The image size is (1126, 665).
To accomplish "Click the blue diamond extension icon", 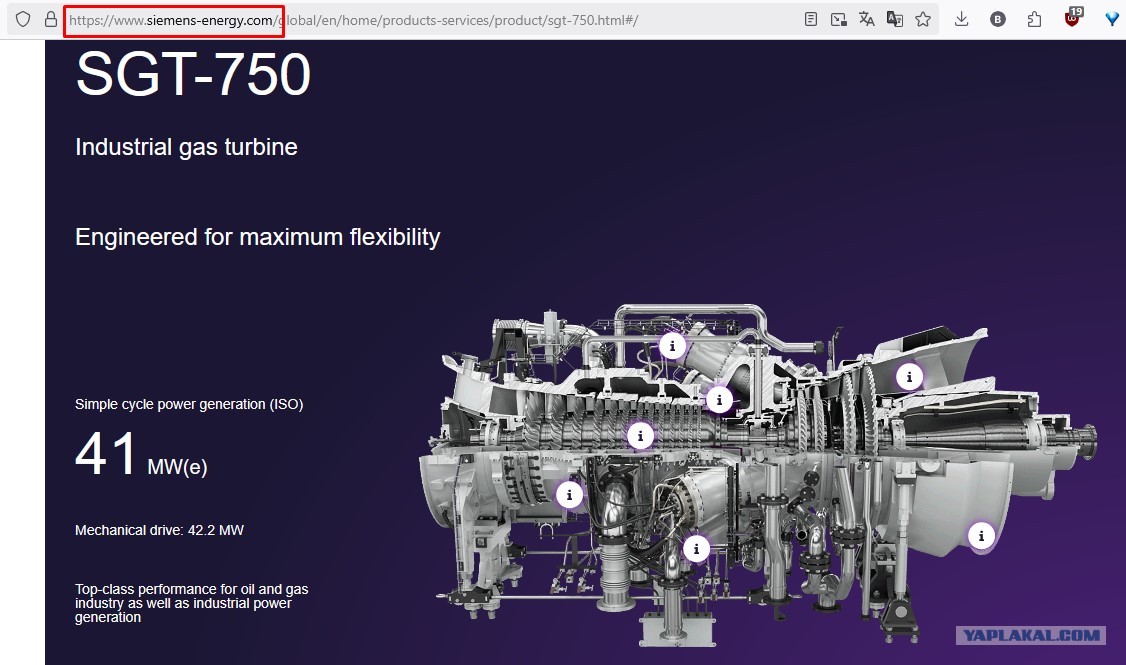I will pos(1112,19).
